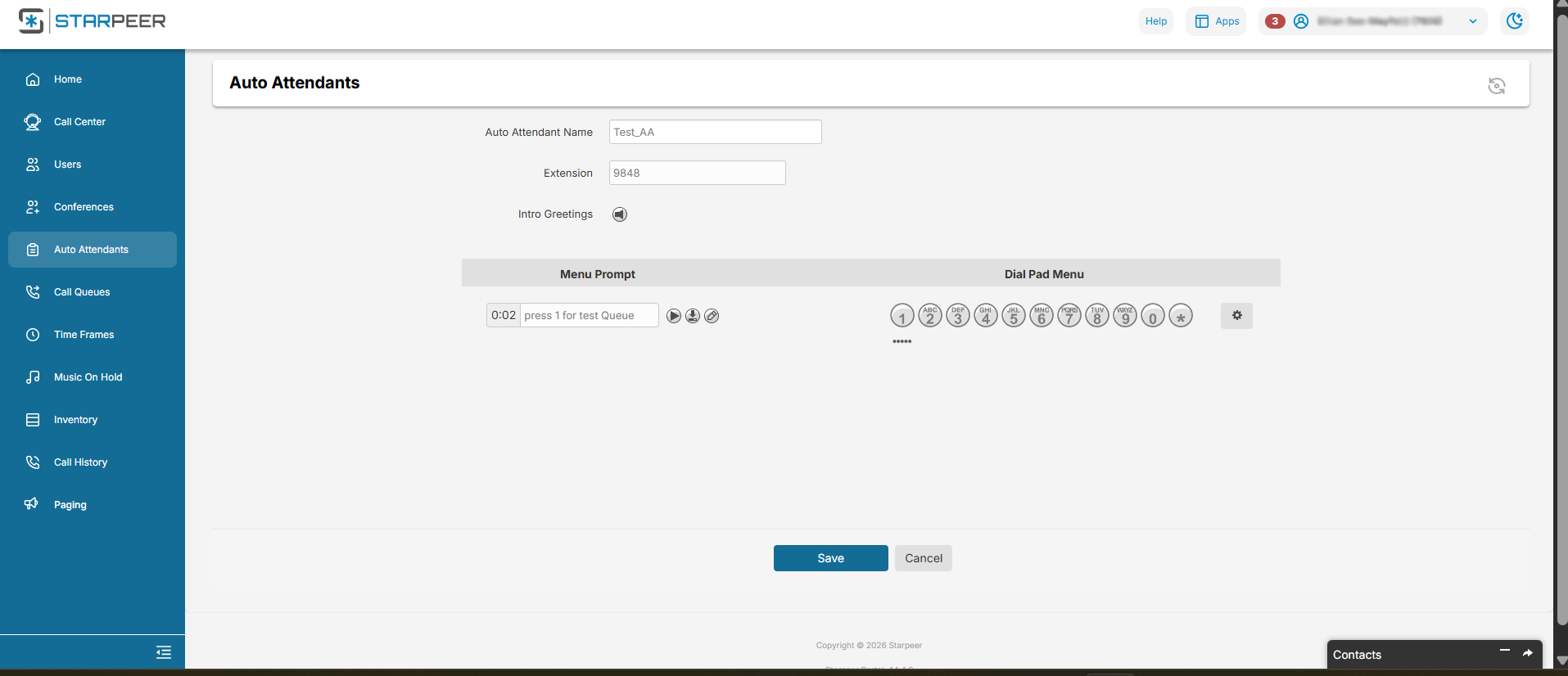Expand the user account dropdown

pyautogui.click(x=1472, y=21)
